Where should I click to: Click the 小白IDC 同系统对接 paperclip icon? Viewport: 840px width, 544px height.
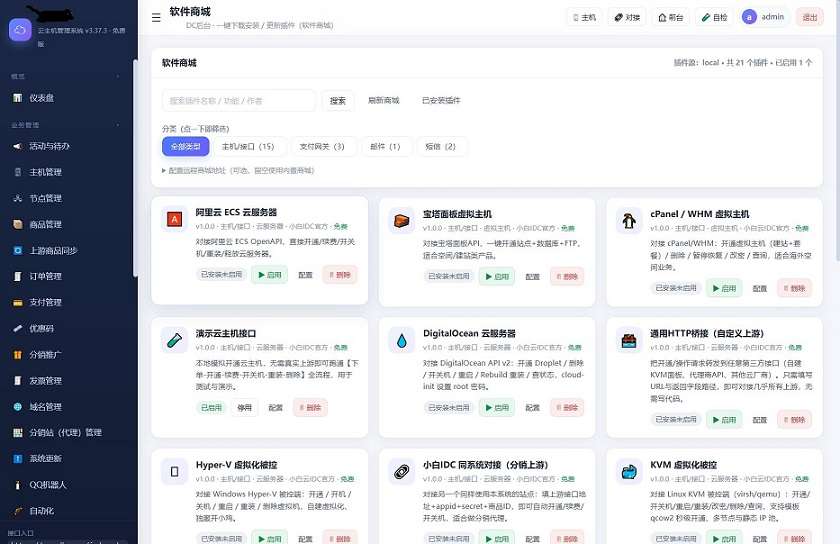(x=402, y=472)
